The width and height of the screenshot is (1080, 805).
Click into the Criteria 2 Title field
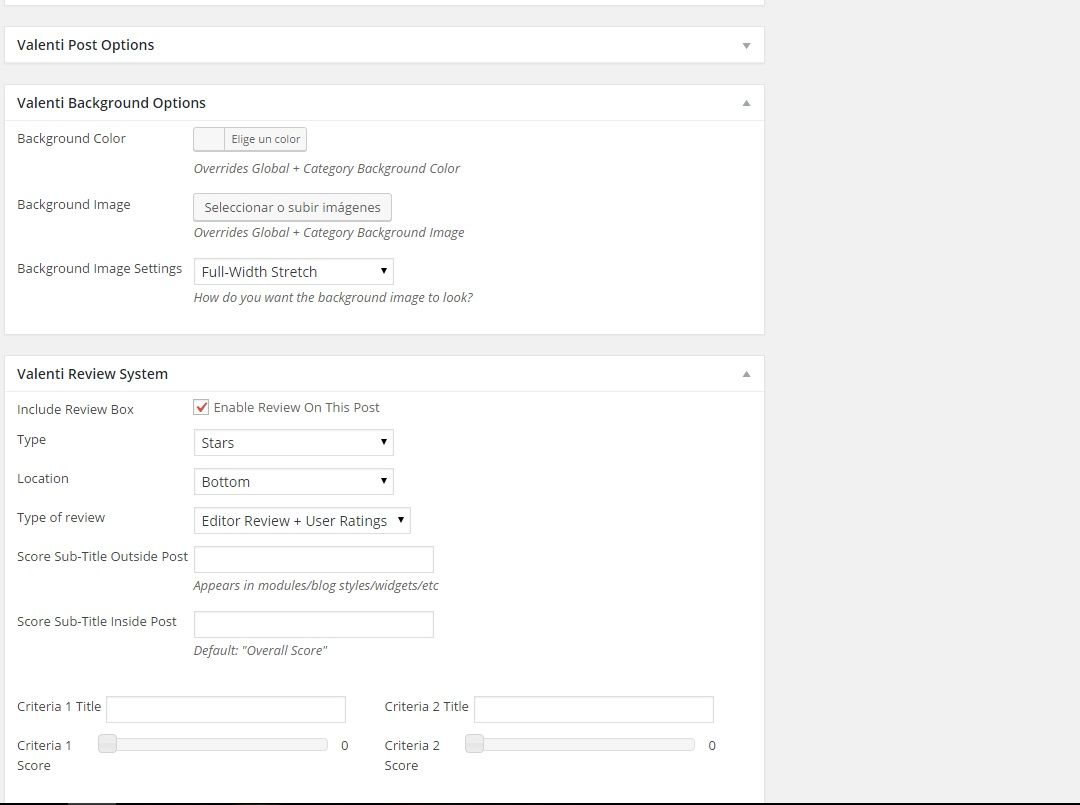[594, 709]
